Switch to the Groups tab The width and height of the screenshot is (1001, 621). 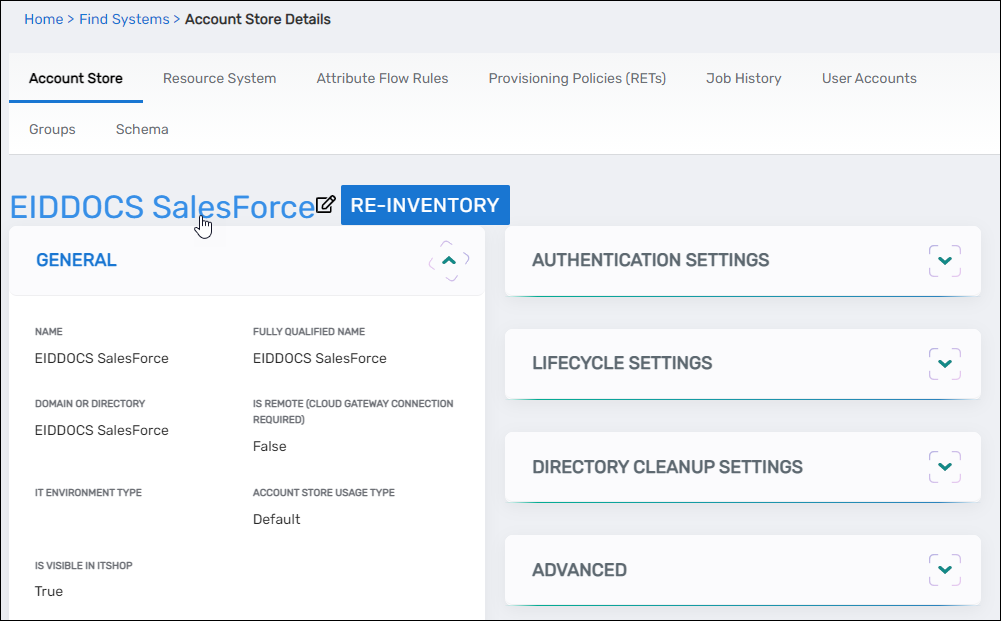(52, 129)
